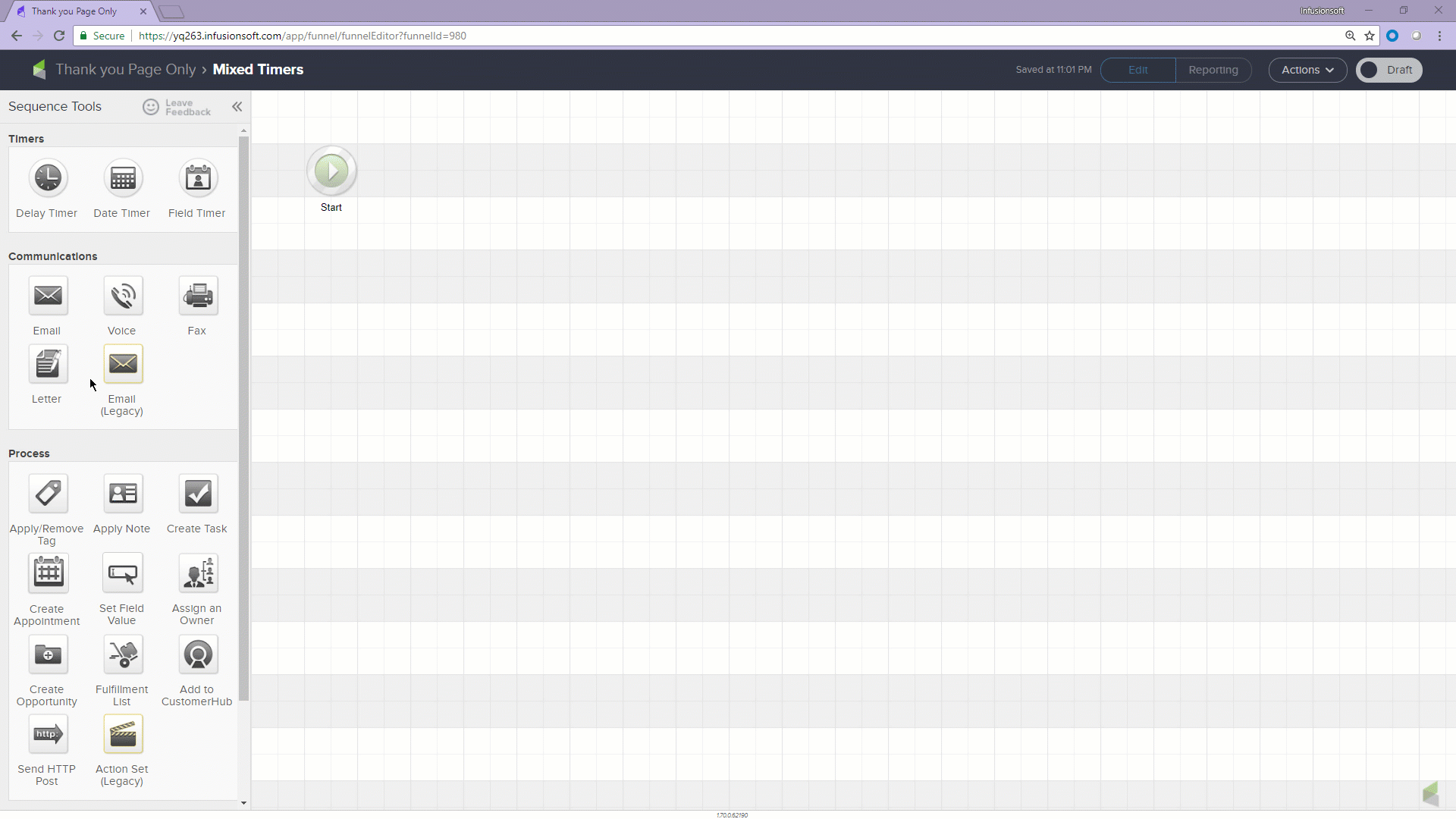Select the Set Field Value icon
Viewport: 1456px width, 819px height.
tap(123, 574)
